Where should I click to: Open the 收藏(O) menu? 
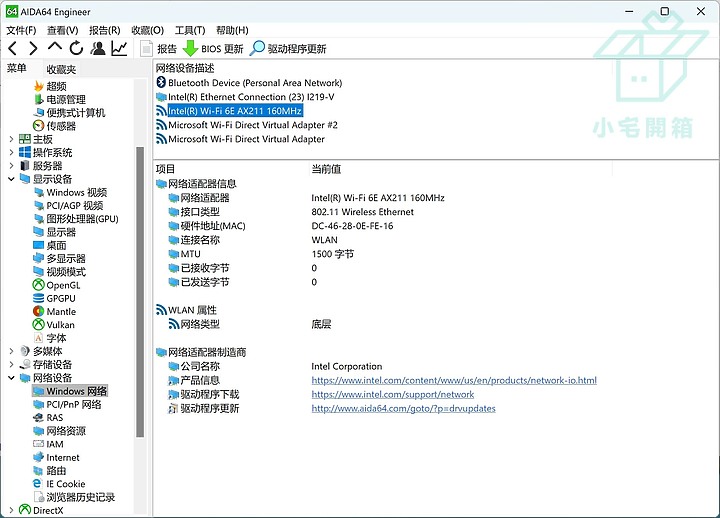click(147, 30)
